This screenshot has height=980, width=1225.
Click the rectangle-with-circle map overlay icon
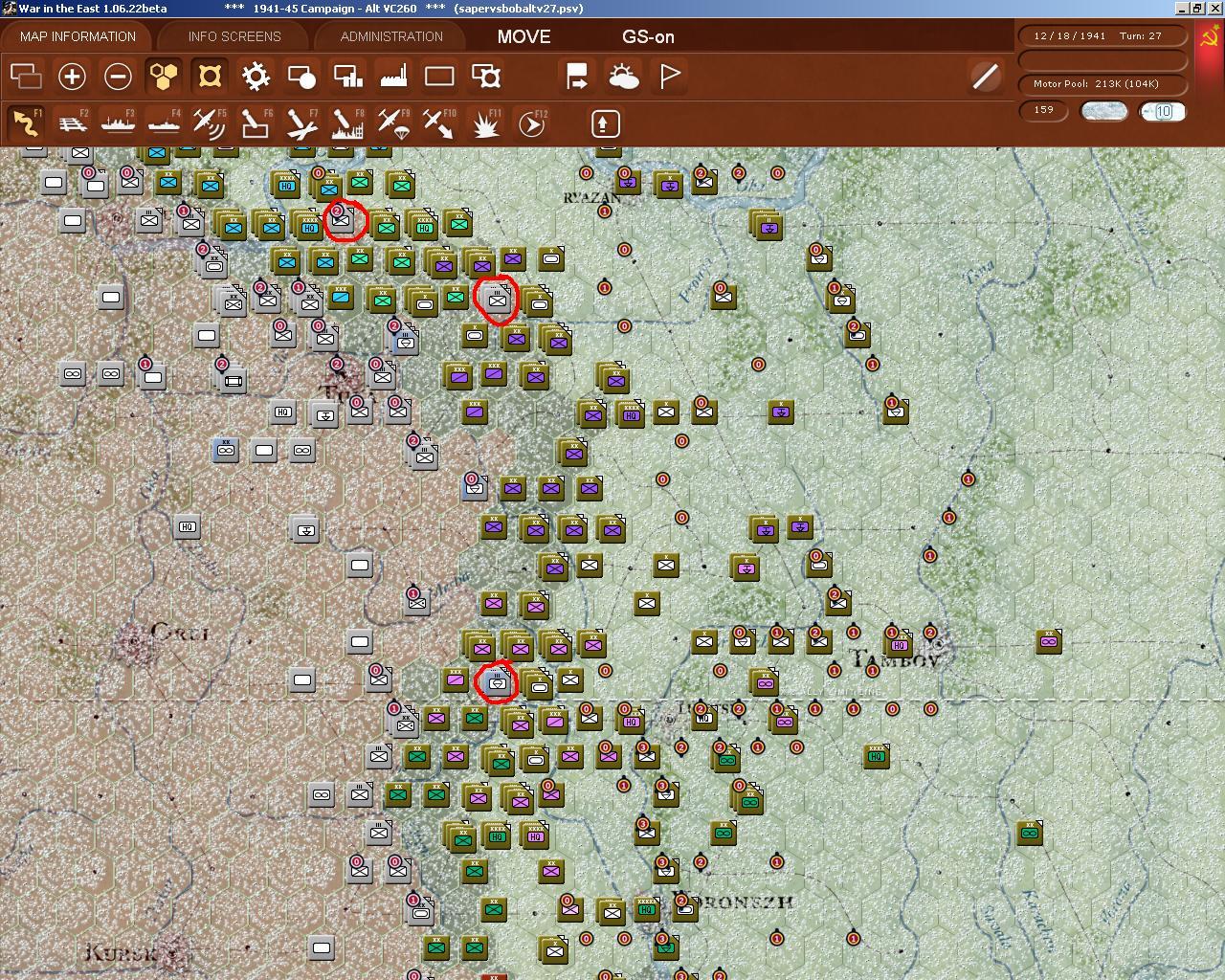[x=301, y=76]
